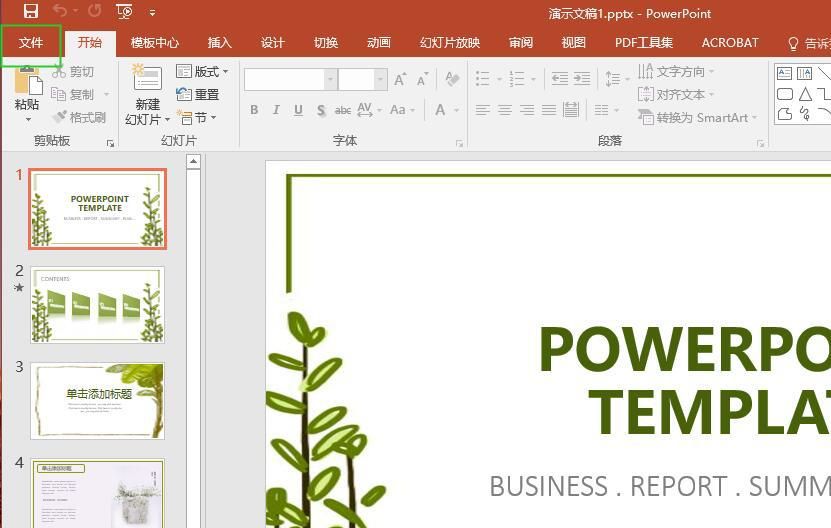Open the AV character spacing dropdown
831x528 pixels.
(x=369, y=110)
